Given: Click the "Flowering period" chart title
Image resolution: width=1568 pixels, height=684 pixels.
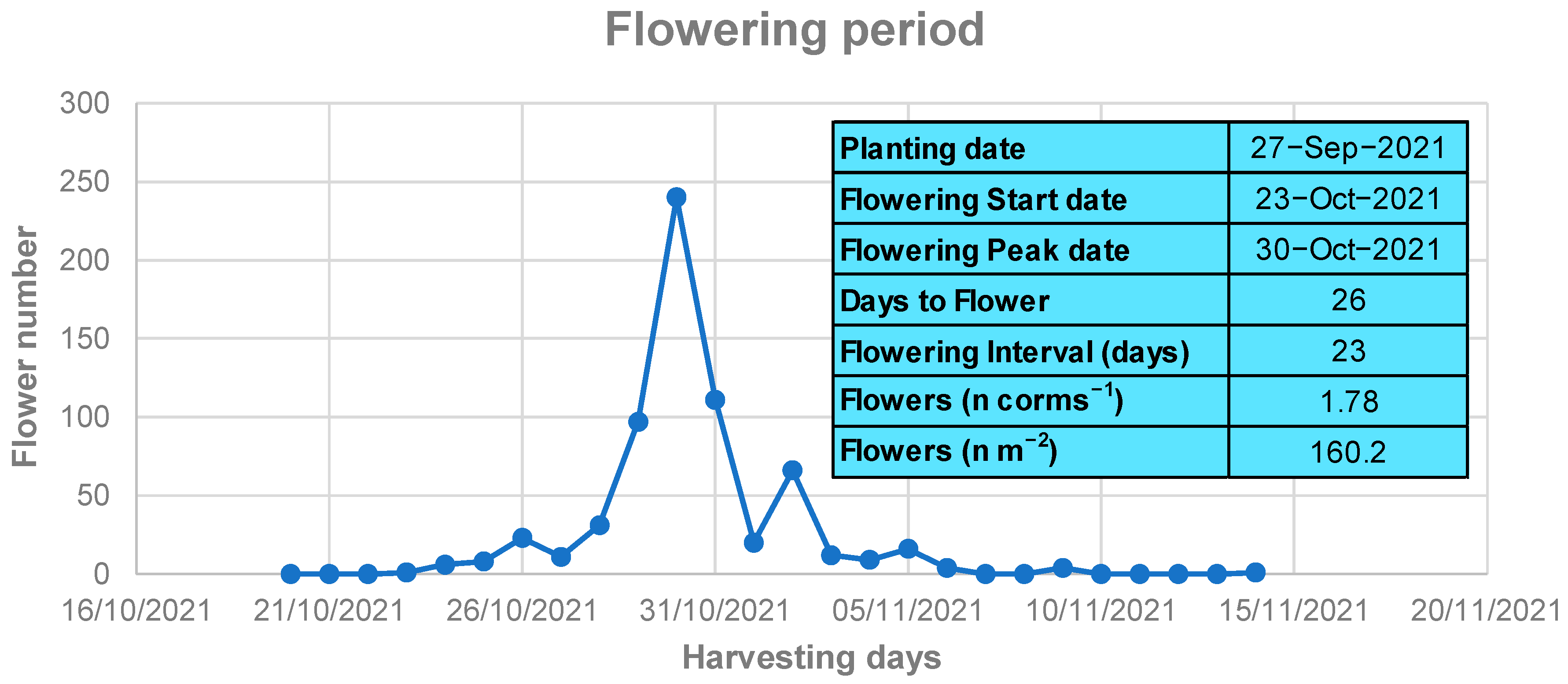Looking at the screenshot, I should (794, 30).
